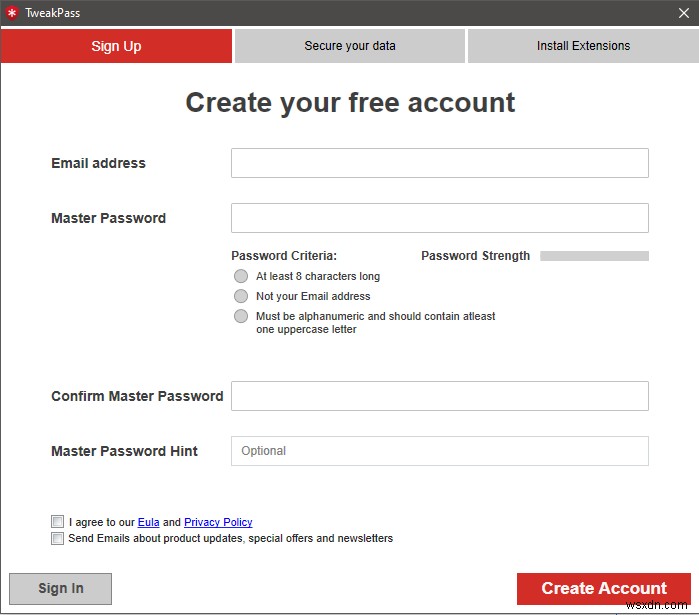Click the Email address label
The height and width of the screenshot is (615, 699).
99,163
